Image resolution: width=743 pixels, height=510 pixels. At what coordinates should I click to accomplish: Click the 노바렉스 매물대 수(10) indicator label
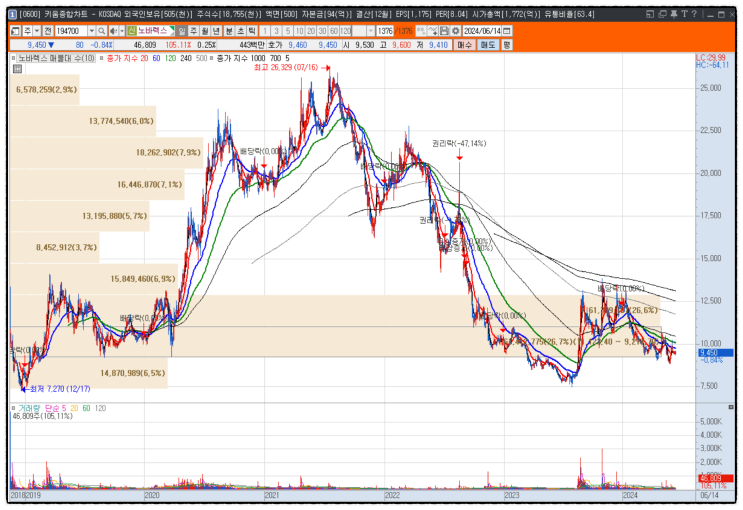click(x=56, y=58)
